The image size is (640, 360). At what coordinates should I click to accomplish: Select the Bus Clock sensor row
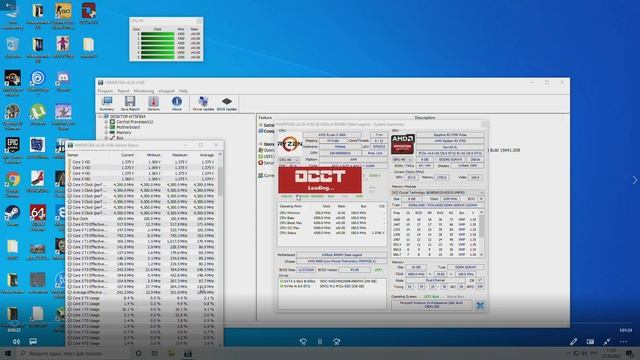[x=141, y=218]
